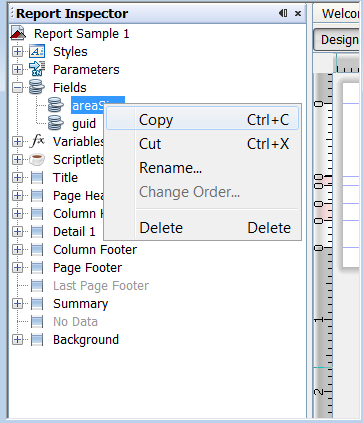Screen dimensions: 363x423
Task: Click the Report Sample 1 document icon
Action: click(x=18, y=33)
